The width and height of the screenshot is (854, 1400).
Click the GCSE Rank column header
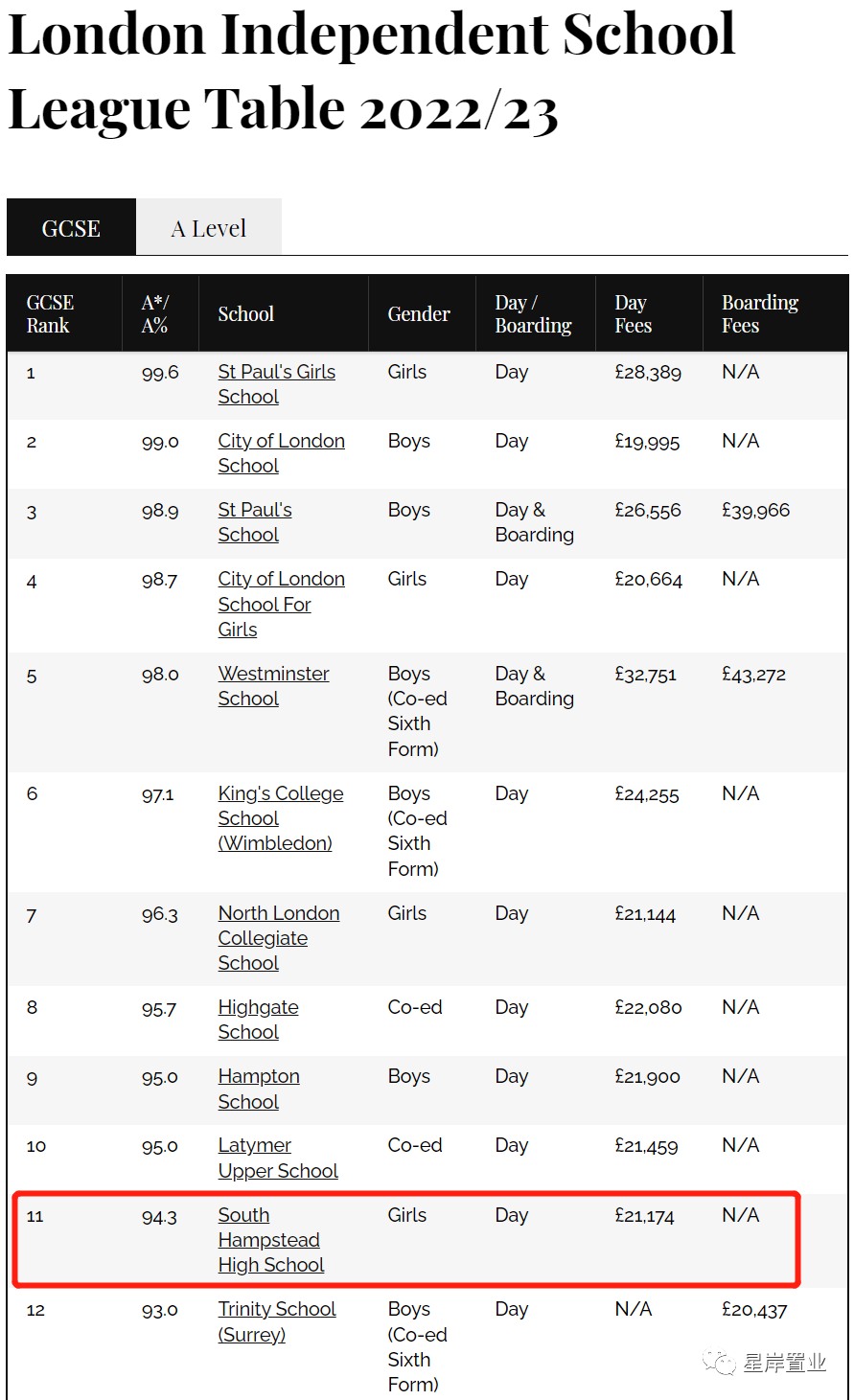tap(50, 314)
